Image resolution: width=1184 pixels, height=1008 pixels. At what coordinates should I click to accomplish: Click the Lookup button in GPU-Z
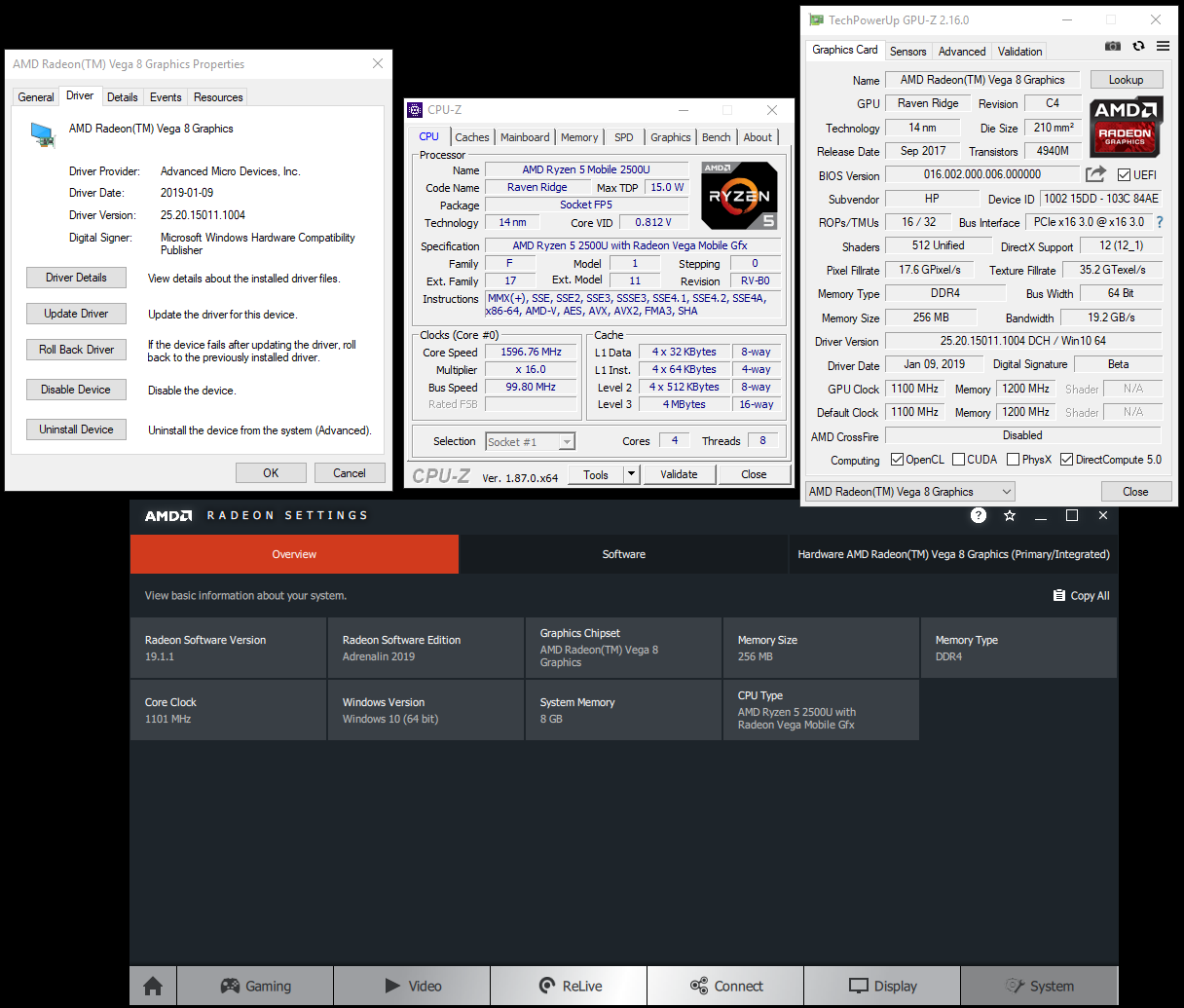pyautogui.click(x=1126, y=80)
